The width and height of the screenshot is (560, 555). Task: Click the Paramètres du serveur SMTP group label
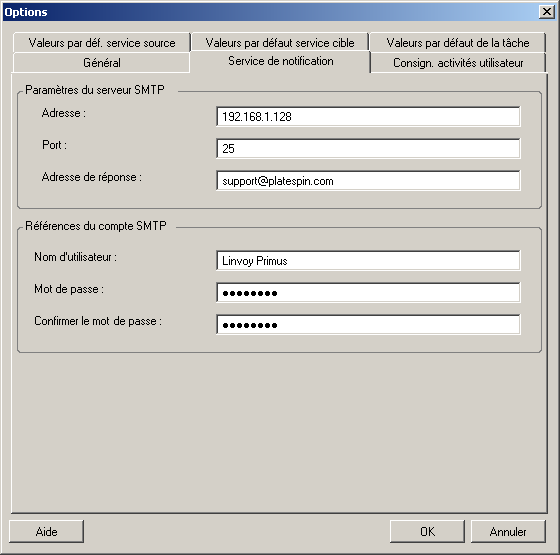pyautogui.click(x=95, y=90)
